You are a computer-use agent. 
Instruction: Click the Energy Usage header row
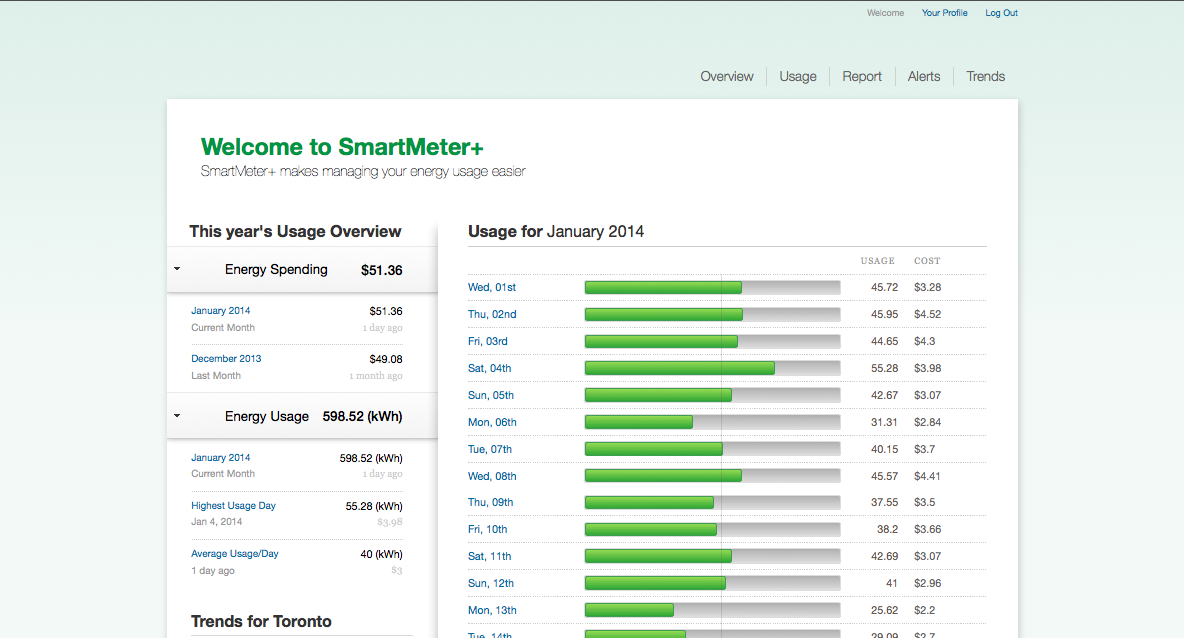pos(302,416)
